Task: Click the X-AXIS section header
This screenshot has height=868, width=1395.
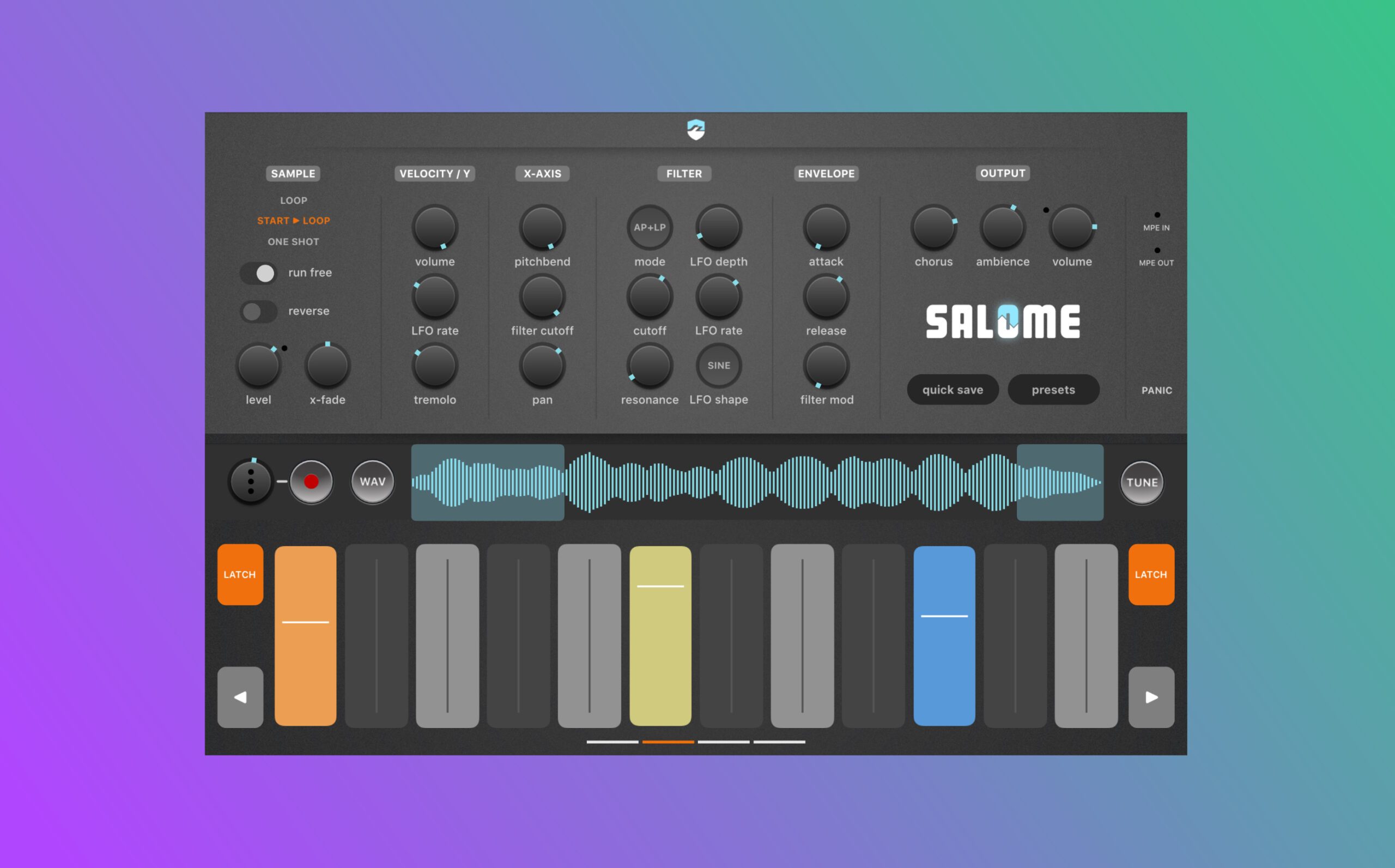Action: point(542,174)
